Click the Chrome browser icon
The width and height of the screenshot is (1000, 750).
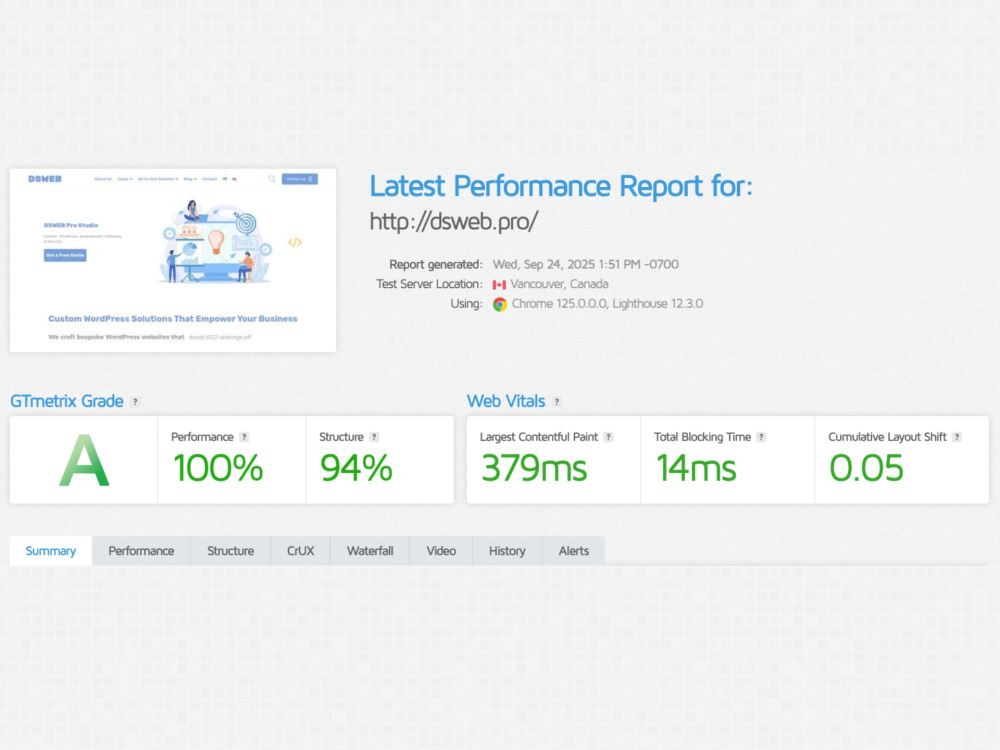click(x=500, y=304)
